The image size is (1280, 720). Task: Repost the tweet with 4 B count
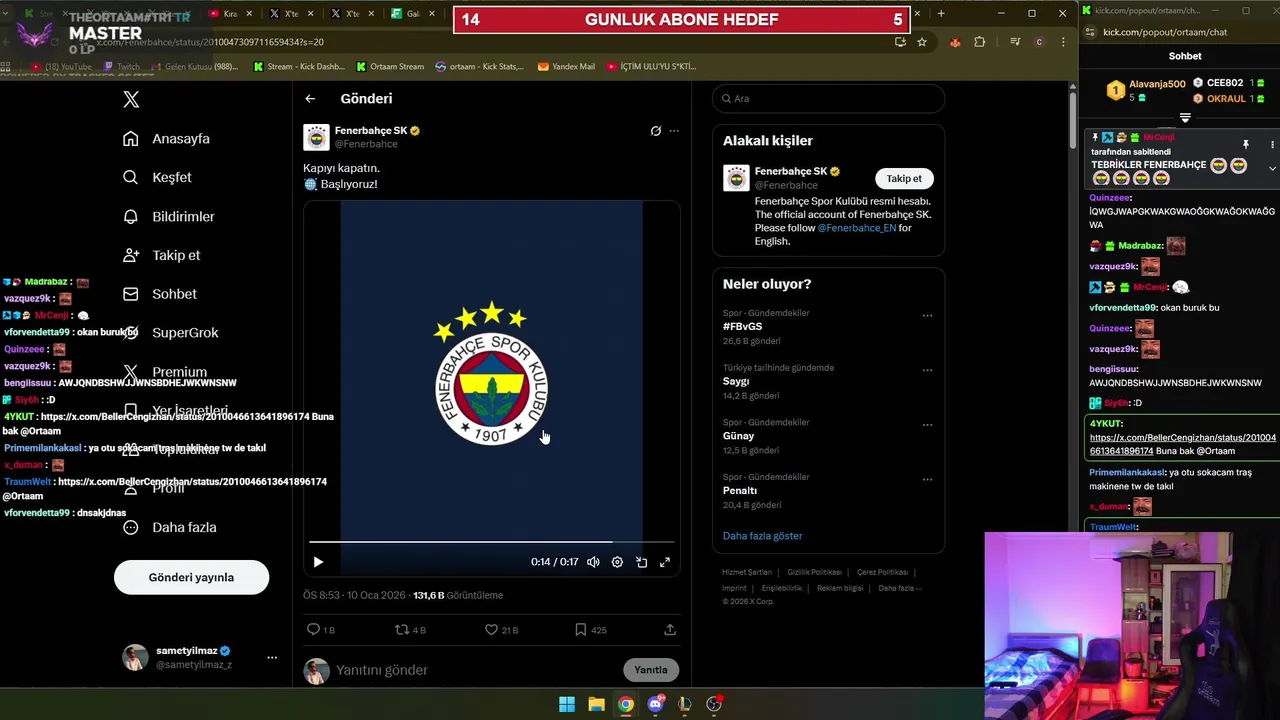pyautogui.click(x=410, y=630)
